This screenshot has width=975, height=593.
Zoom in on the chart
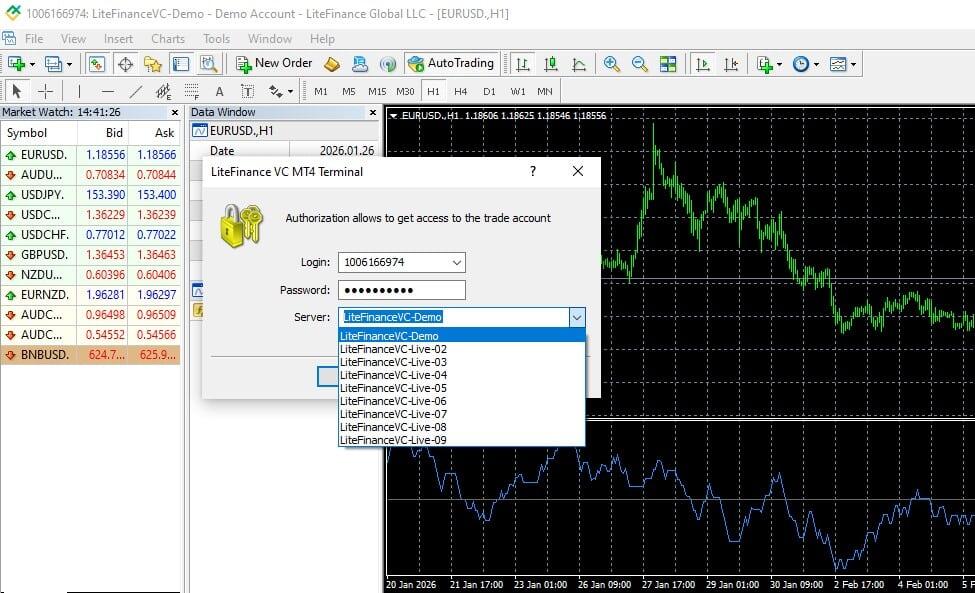point(611,63)
